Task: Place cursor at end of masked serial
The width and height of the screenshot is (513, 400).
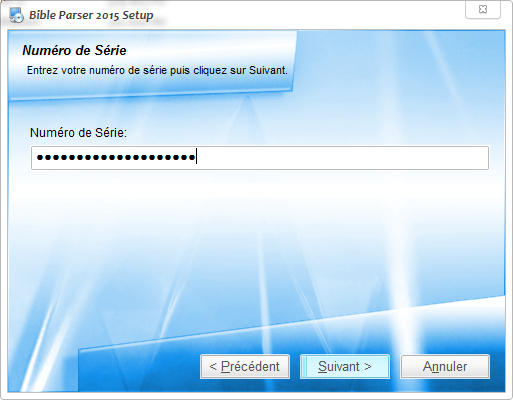Action: [x=196, y=157]
